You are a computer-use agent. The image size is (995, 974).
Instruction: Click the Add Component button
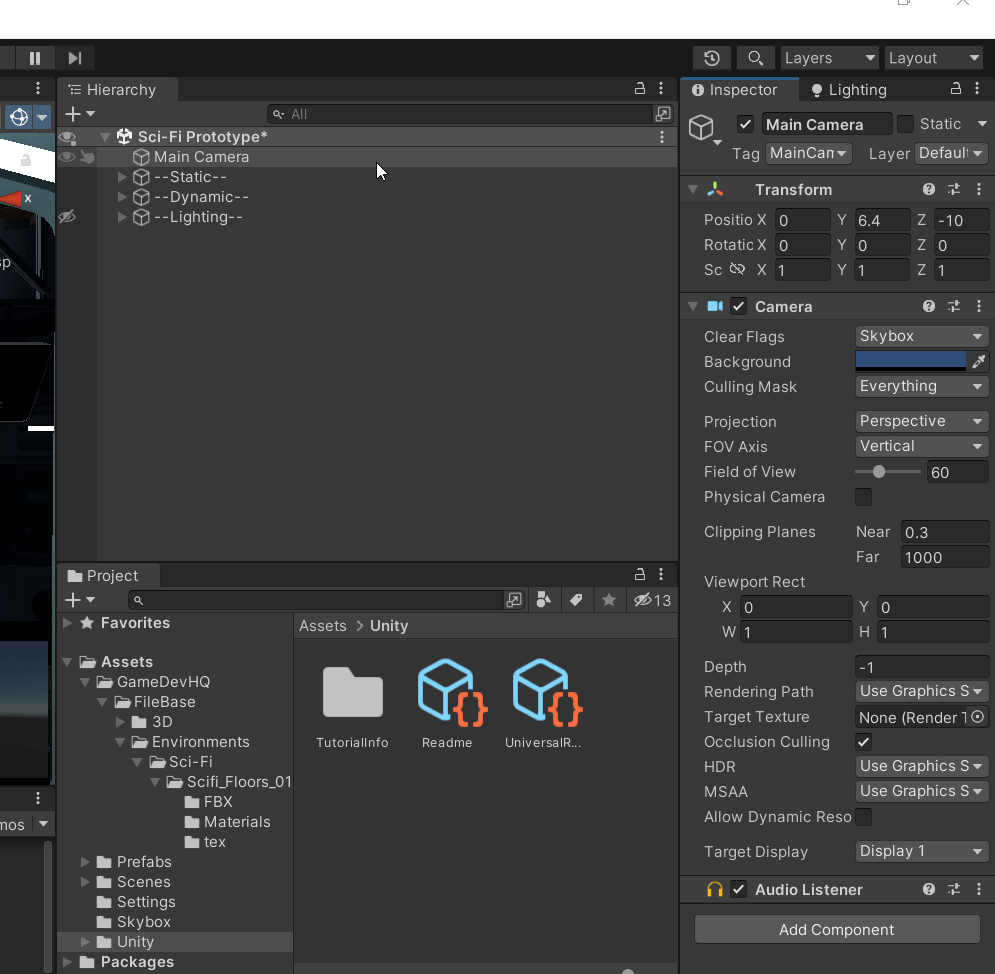click(836, 929)
